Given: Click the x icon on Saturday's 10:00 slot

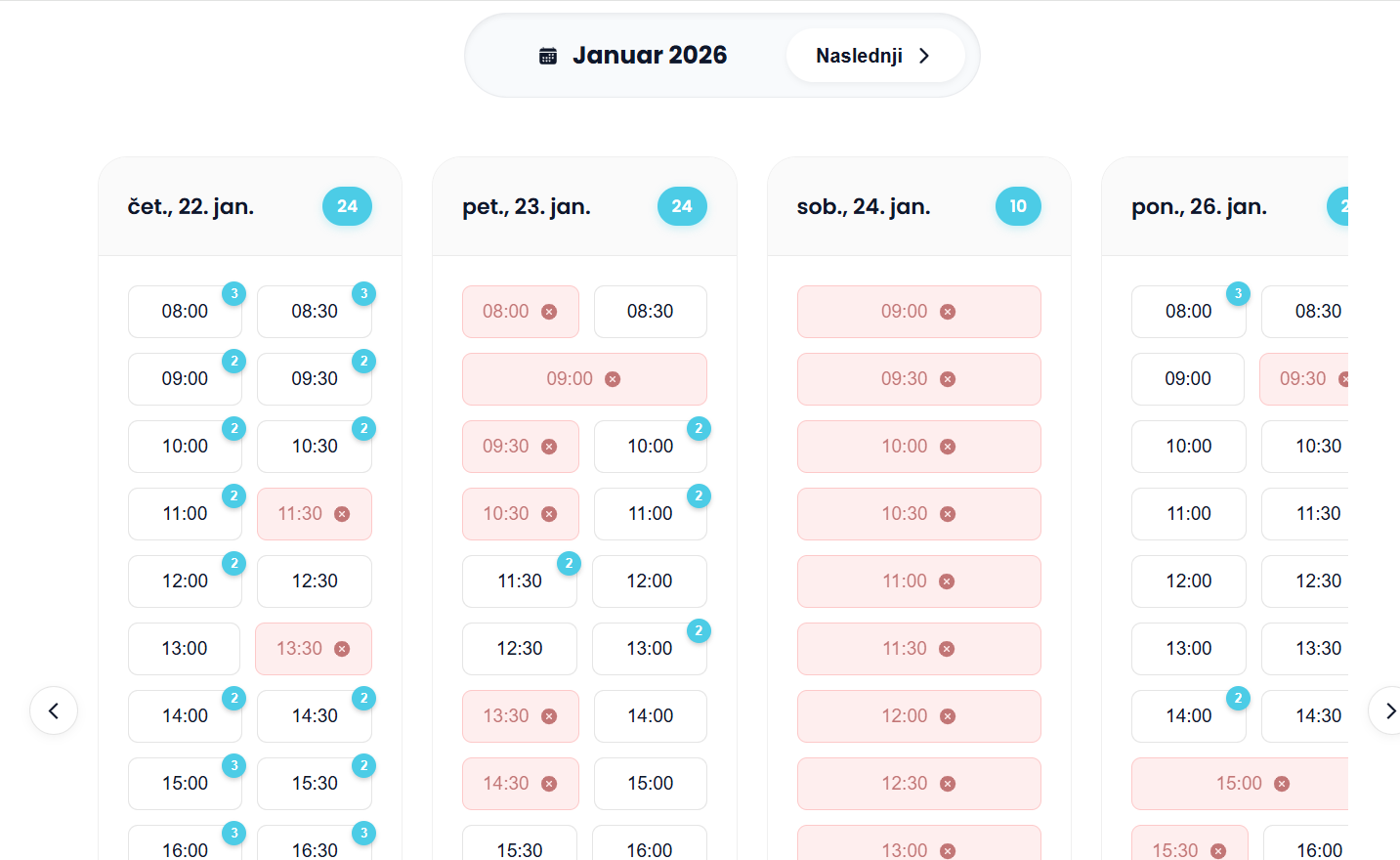Looking at the screenshot, I should pyautogui.click(x=948, y=447).
